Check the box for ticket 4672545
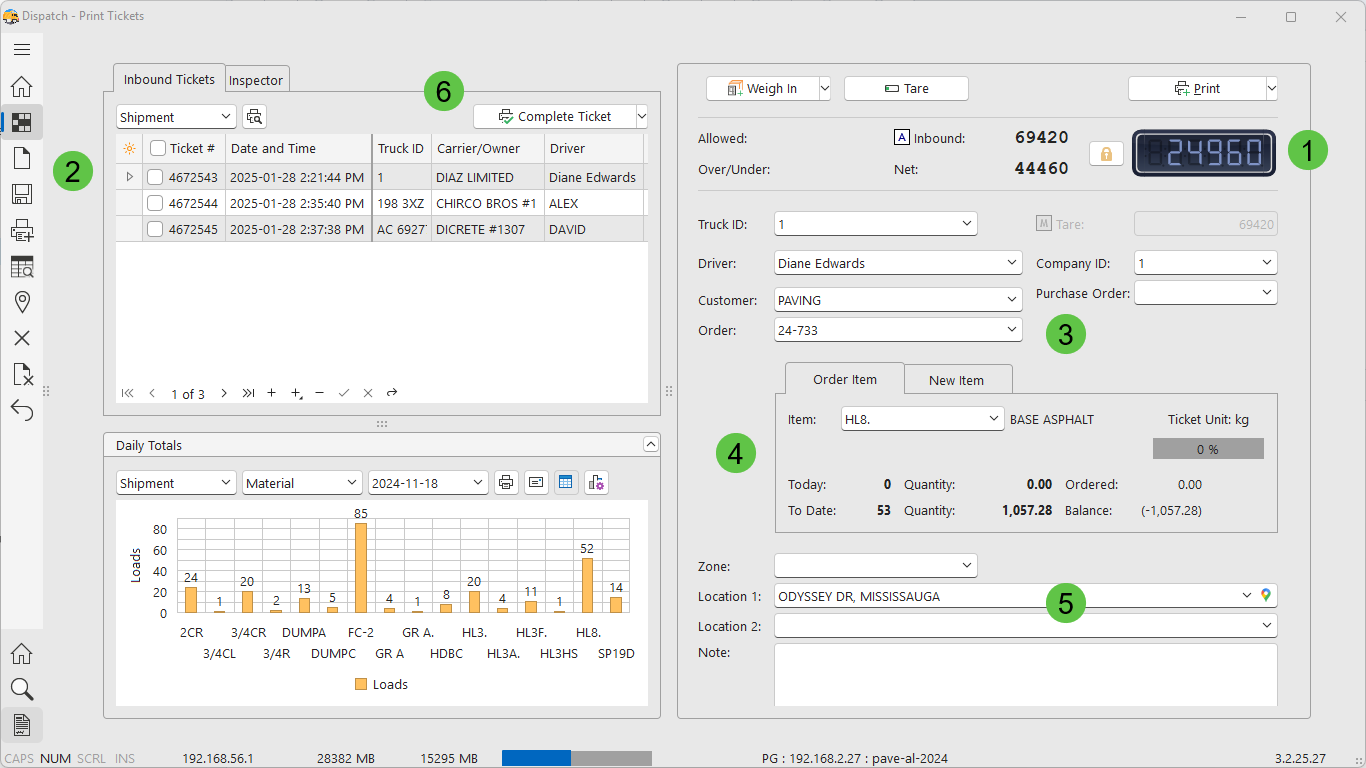1366x768 pixels. coord(155,229)
